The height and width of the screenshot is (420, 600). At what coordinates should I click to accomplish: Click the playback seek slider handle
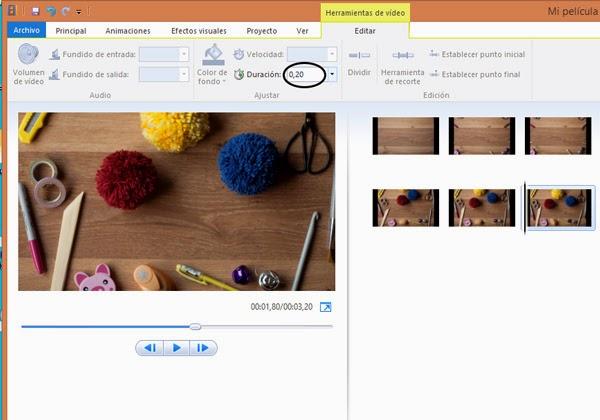point(196,327)
